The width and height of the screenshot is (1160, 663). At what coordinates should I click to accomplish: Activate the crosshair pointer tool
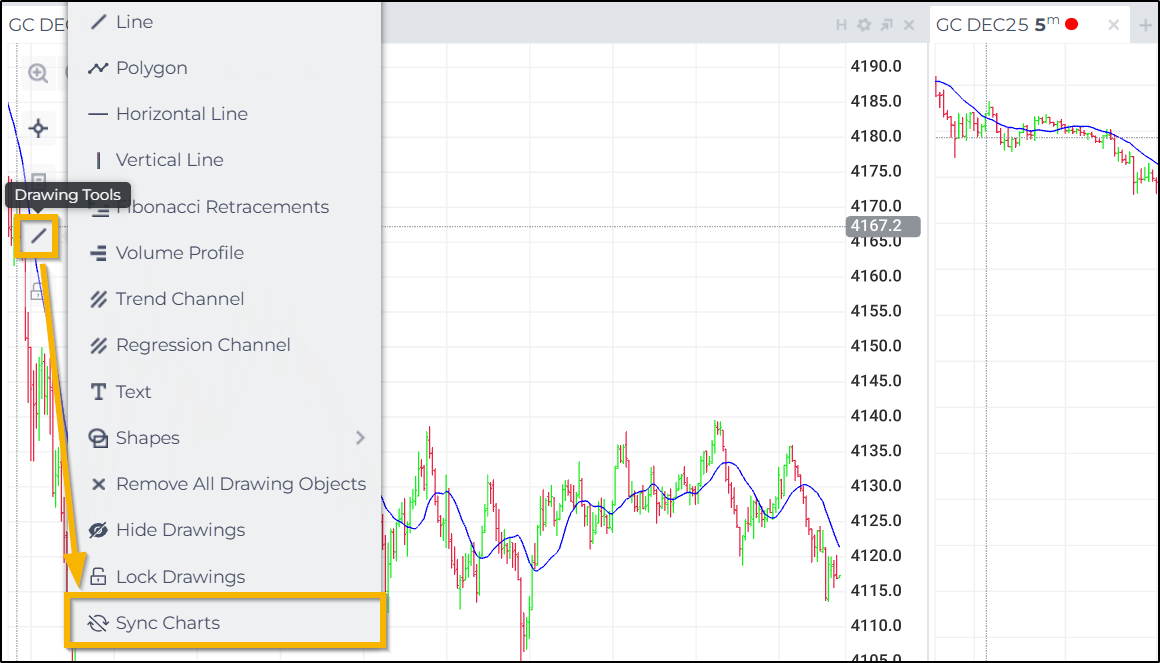point(38,128)
